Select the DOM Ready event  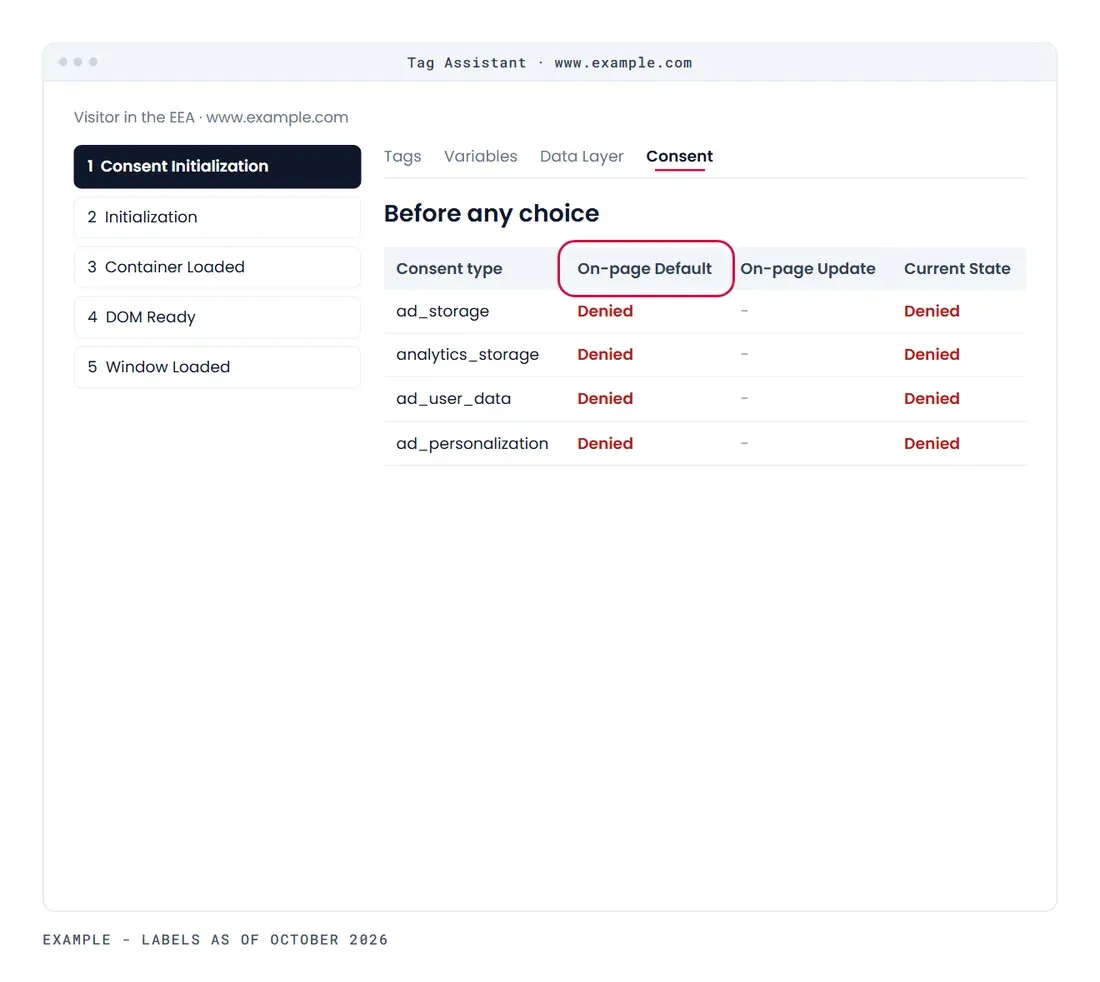click(217, 317)
